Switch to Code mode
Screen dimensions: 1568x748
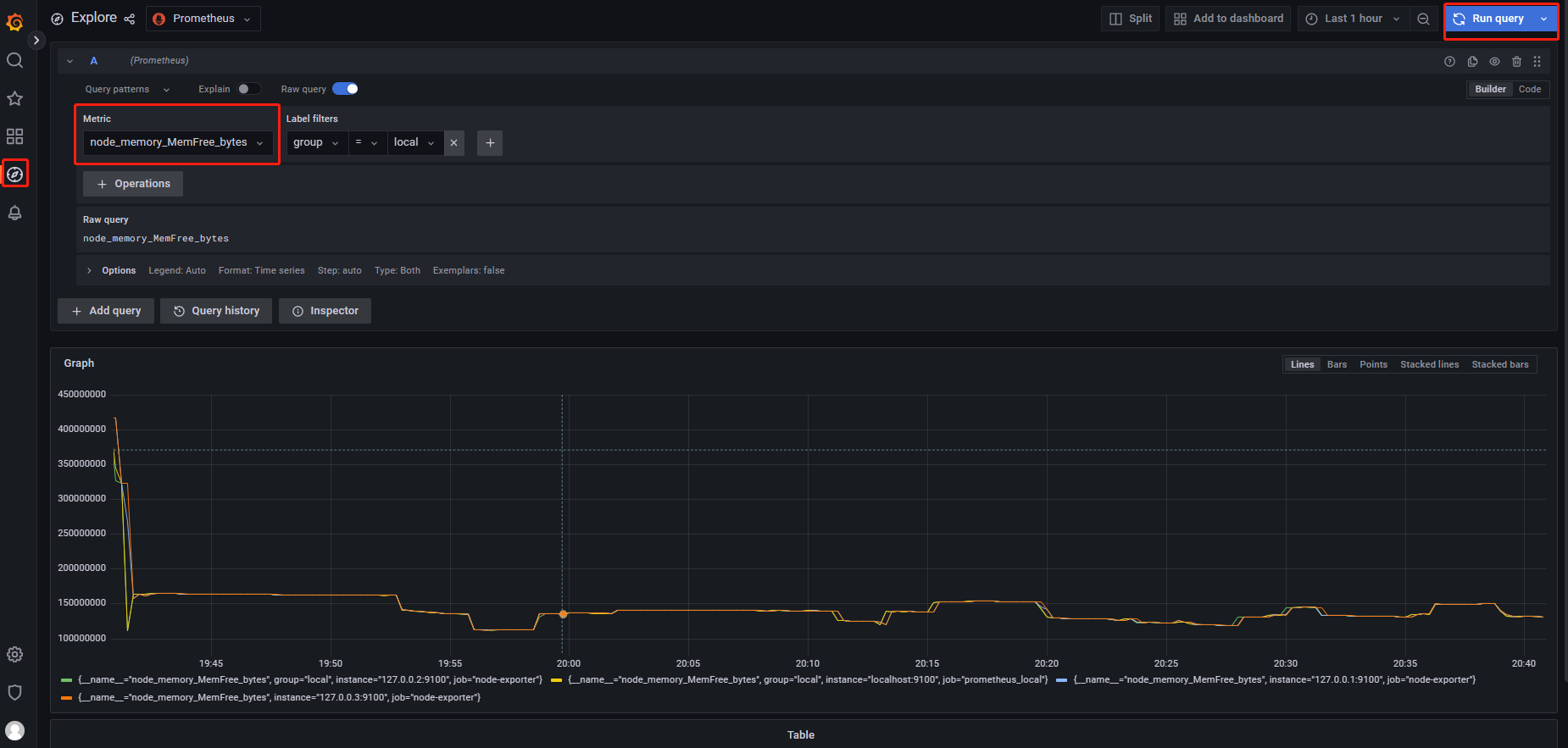[1530, 89]
